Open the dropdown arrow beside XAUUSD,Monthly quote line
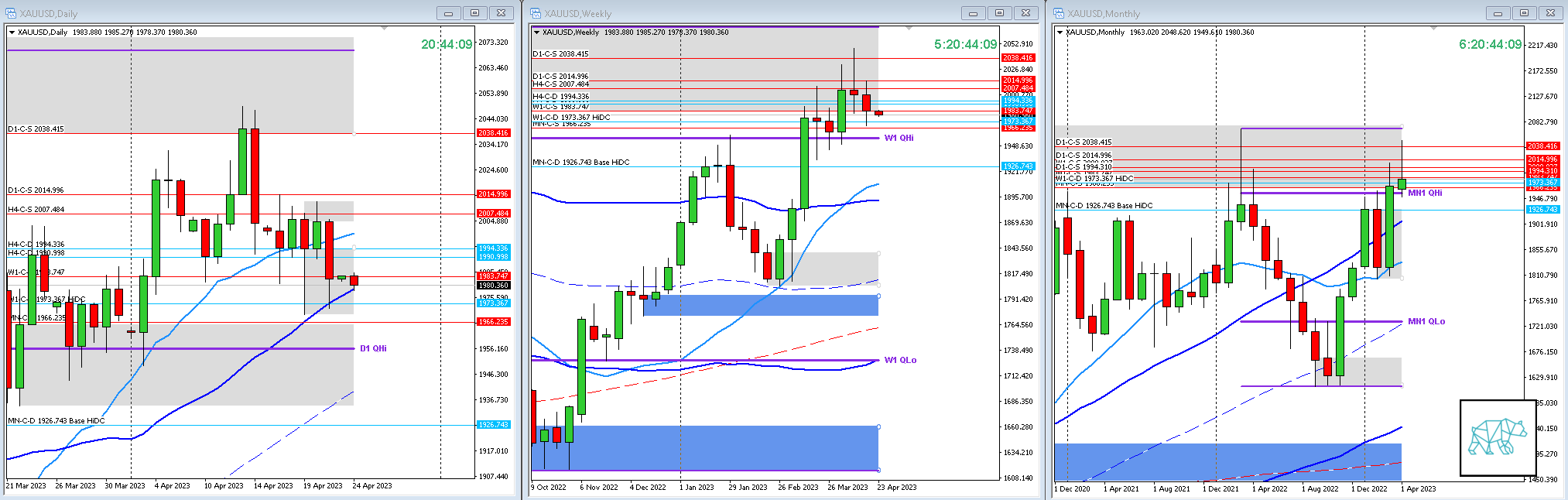The width and height of the screenshot is (1568, 500). click(1060, 33)
